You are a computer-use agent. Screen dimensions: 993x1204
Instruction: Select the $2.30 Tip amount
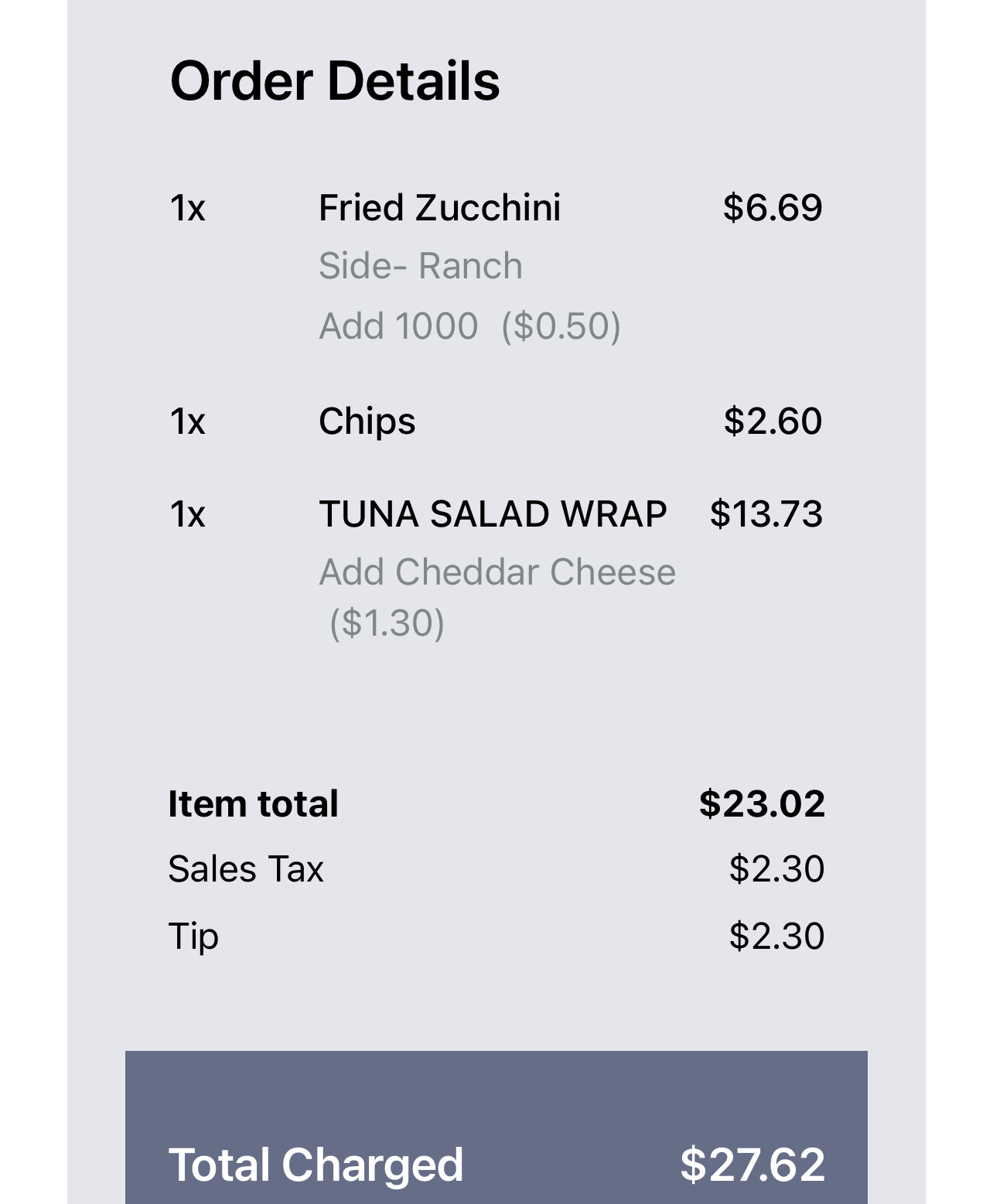click(776, 936)
